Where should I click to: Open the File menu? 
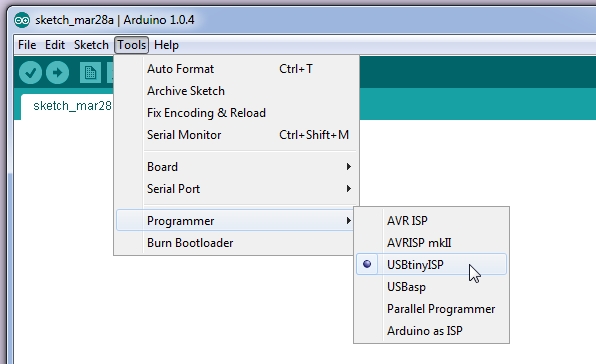27,45
